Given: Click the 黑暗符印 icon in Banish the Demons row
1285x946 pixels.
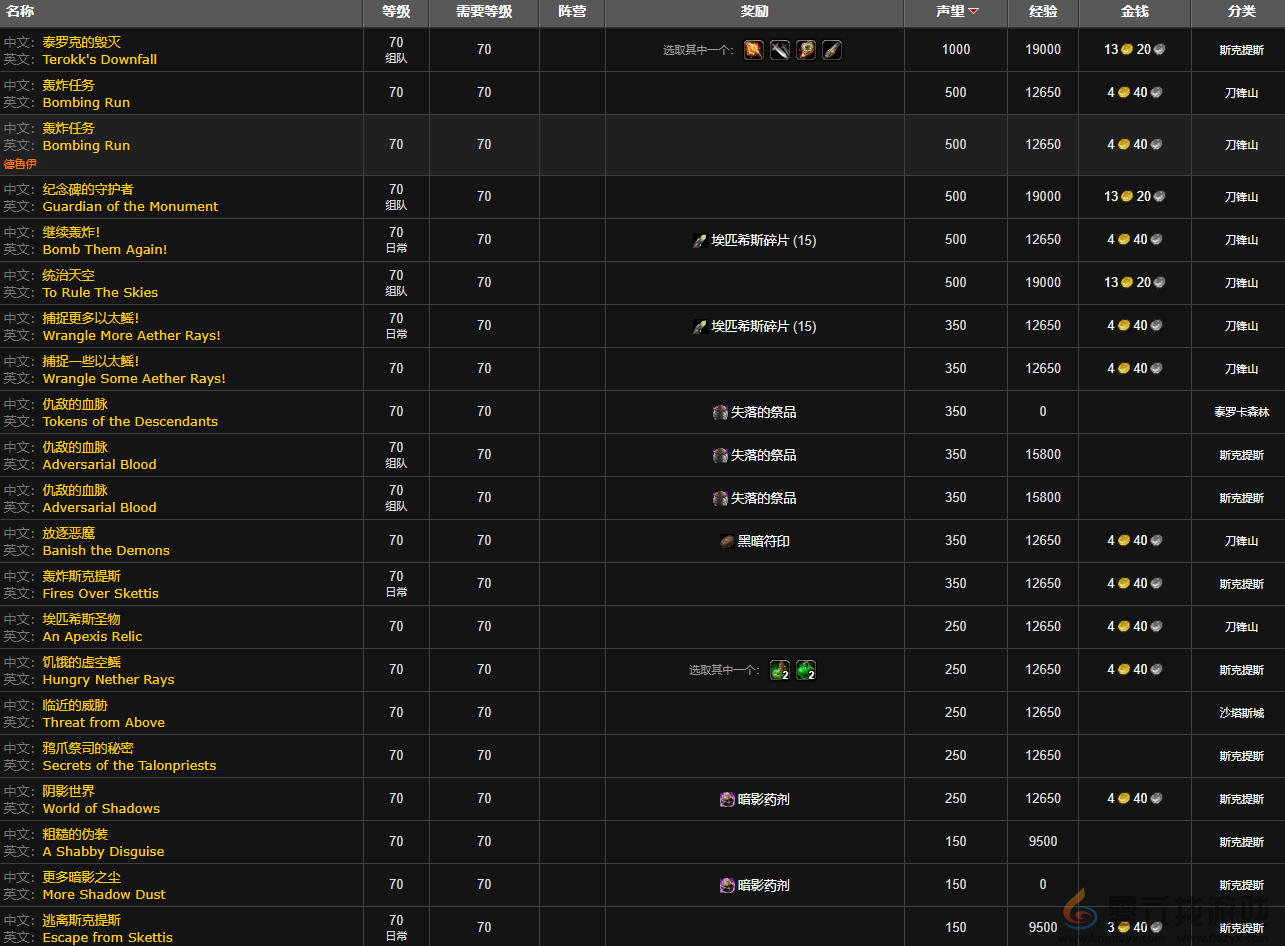Looking at the screenshot, I should [728, 541].
